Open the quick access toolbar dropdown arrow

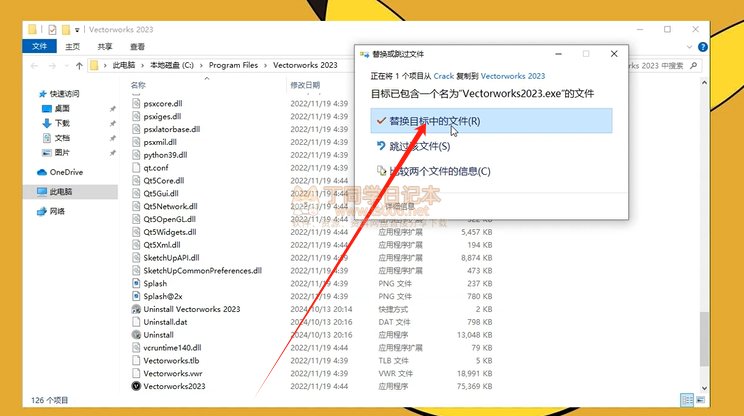point(77,30)
